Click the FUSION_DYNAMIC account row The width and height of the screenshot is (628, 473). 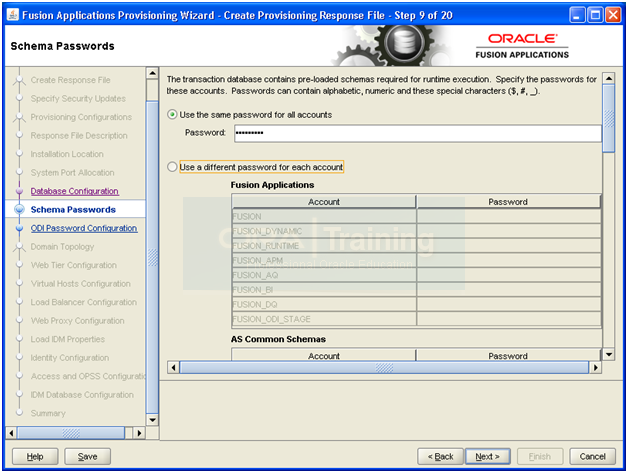pos(416,231)
